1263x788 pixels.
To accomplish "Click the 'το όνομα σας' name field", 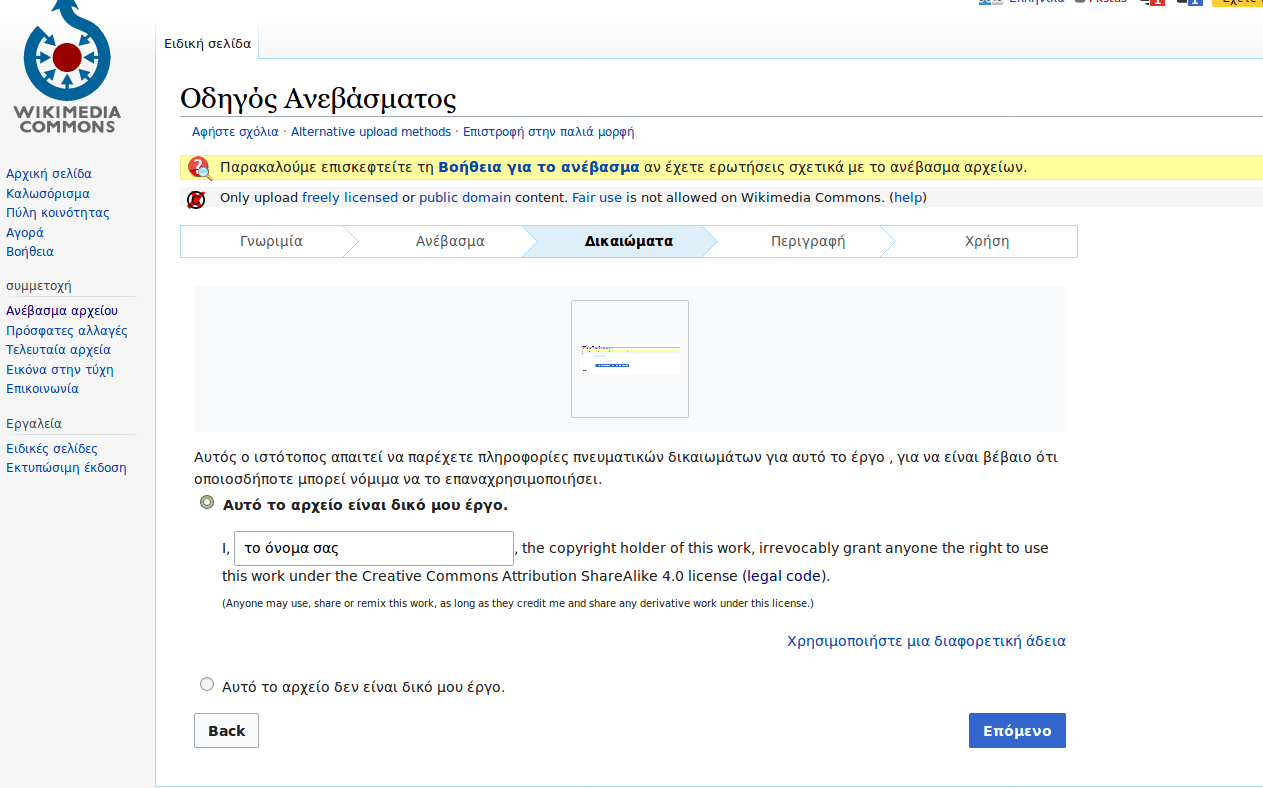I will (x=373, y=548).
